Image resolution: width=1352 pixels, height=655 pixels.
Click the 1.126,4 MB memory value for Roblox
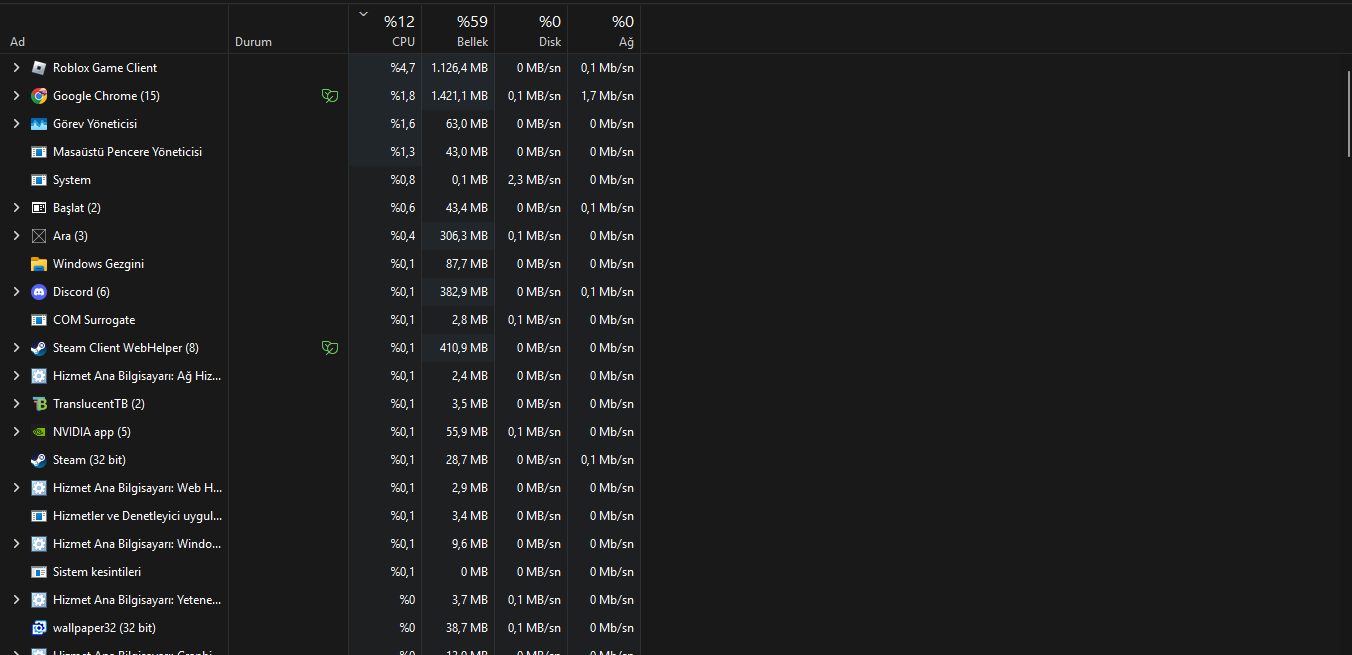[459, 68]
